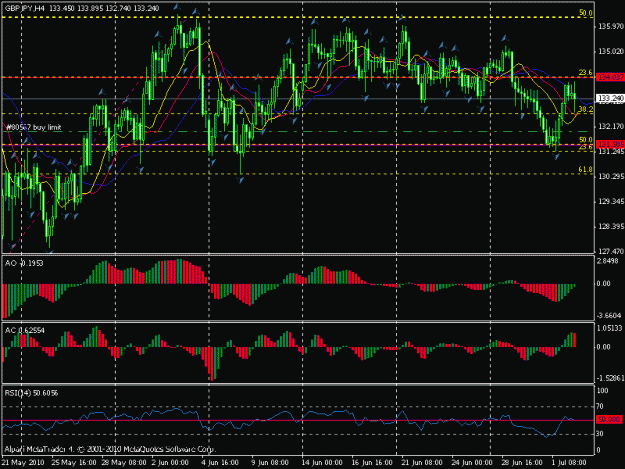Click the 128.395 price axis value
The height and width of the screenshot is (469, 625).
pyautogui.click(x=611, y=226)
